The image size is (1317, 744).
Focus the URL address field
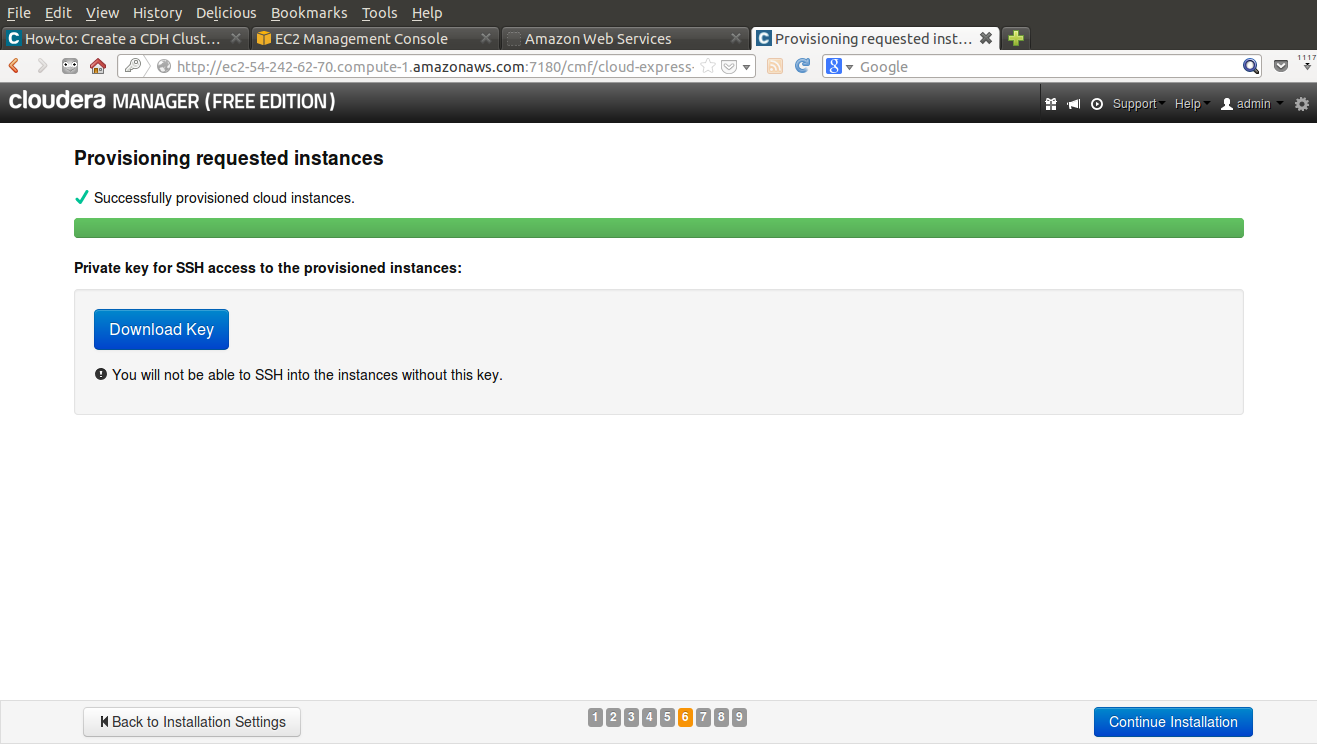tap(435, 66)
